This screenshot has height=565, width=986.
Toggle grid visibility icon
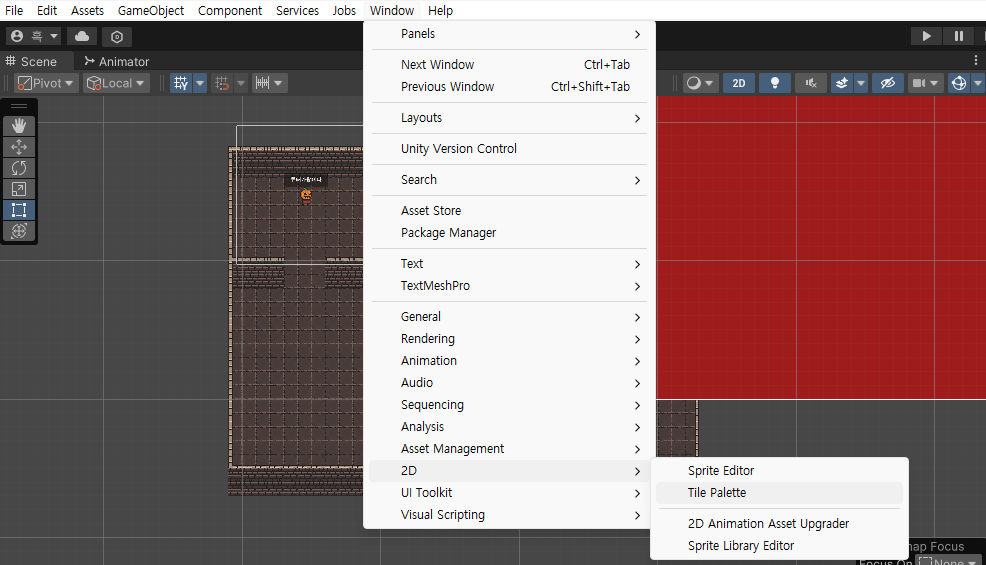click(181, 83)
